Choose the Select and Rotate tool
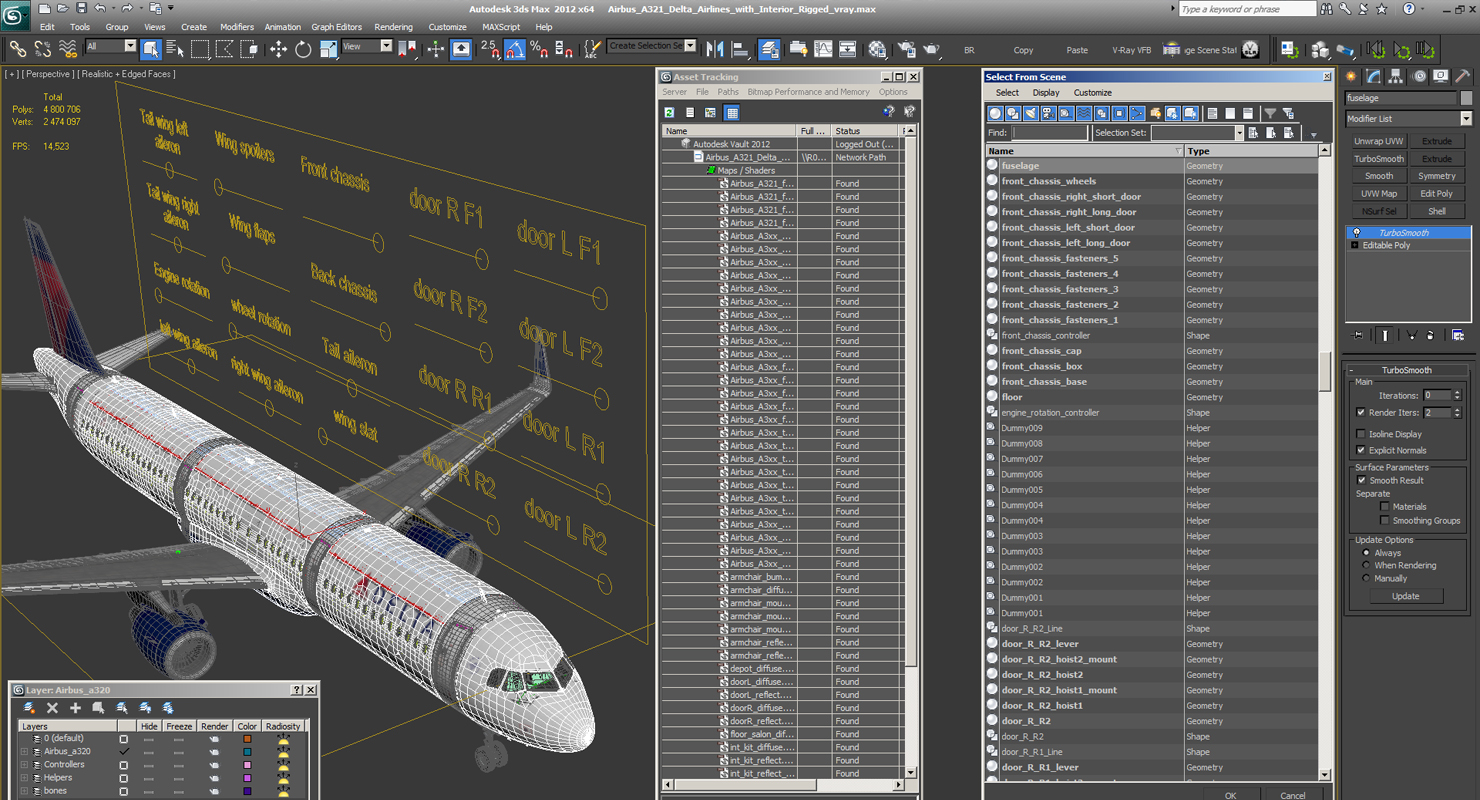The width and height of the screenshot is (1480, 800). coord(303,48)
